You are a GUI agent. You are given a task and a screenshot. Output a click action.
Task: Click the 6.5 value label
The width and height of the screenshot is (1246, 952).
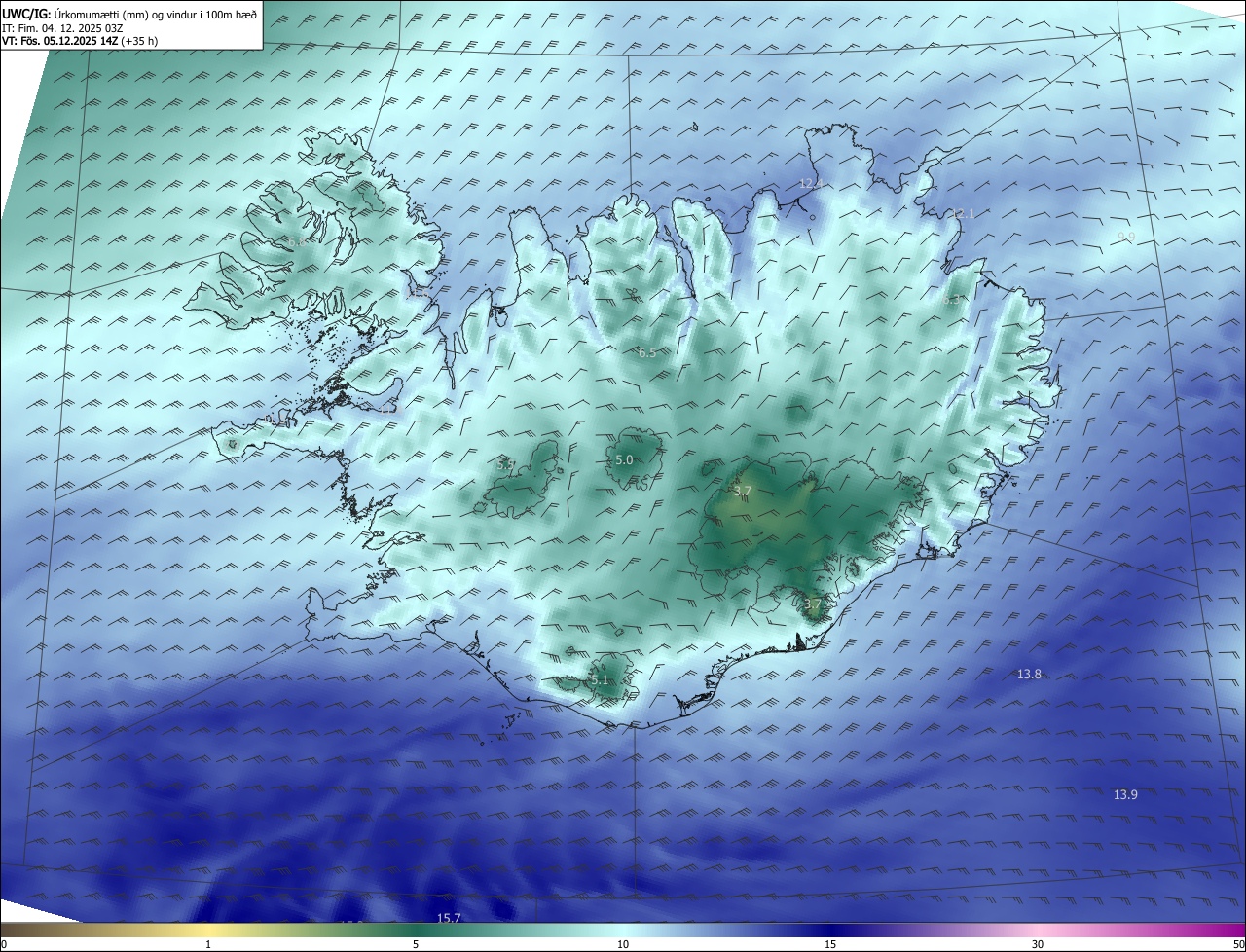(x=647, y=352)
